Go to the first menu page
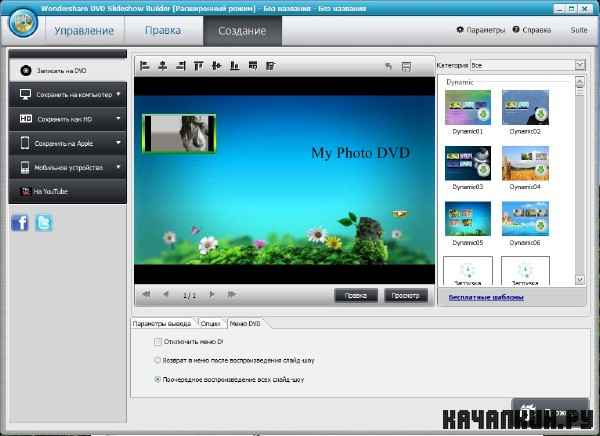This screenshot has width=600, height=436. click(x=146, y=294)
